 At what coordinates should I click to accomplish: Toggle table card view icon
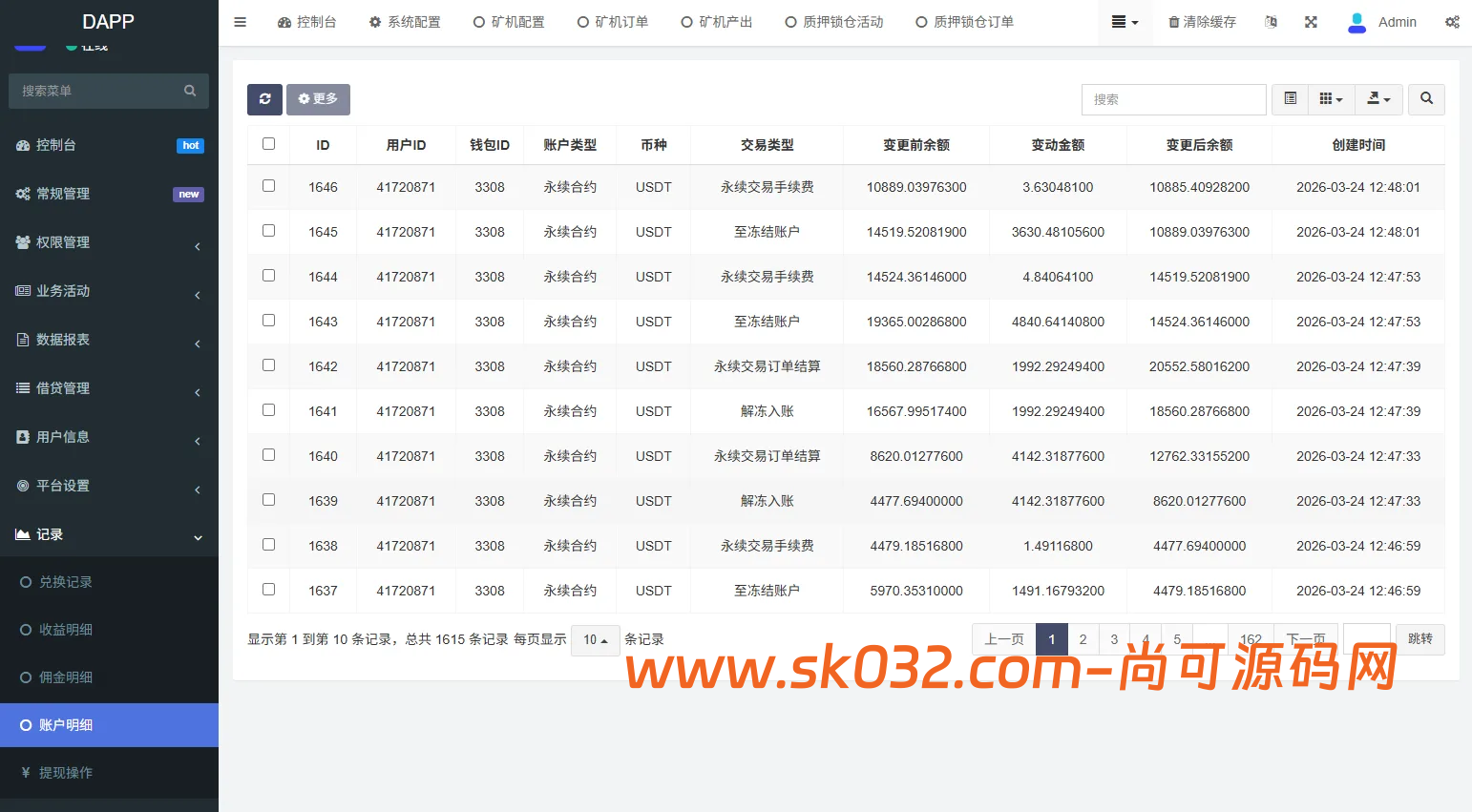pyautogui.click(x=1290, y=99)
